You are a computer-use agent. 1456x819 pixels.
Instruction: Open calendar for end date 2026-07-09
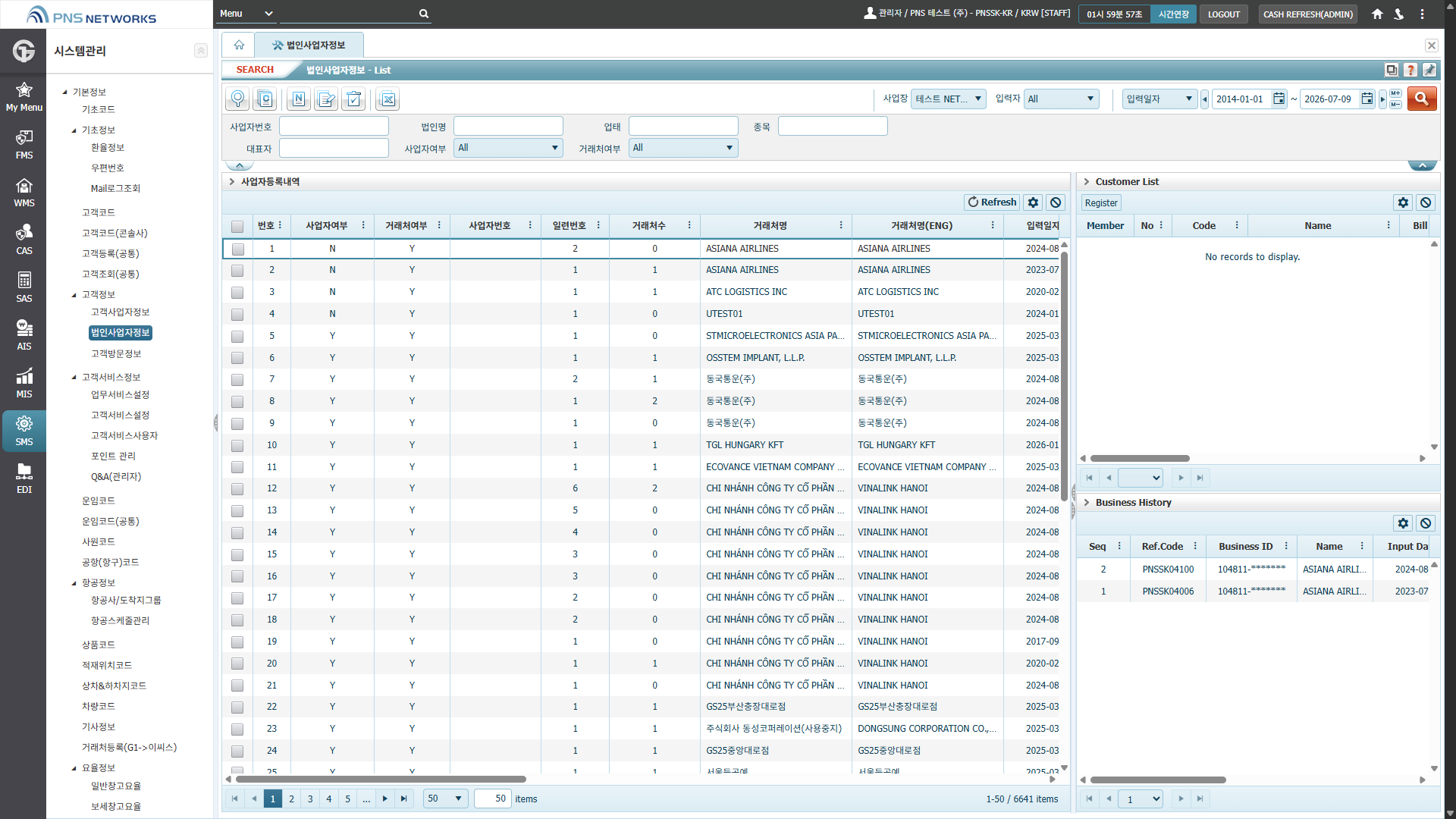[x=1367, y=99]
